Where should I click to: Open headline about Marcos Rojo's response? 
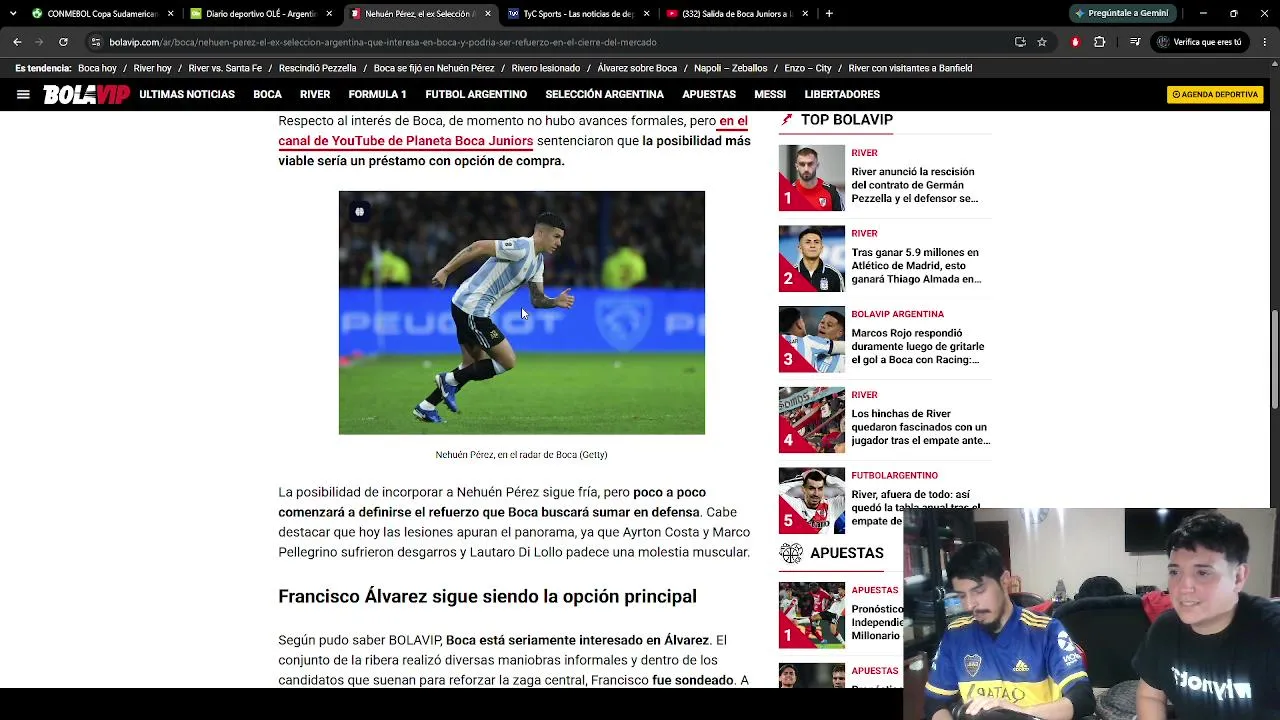pyautogui.click(x=918, y=346)
